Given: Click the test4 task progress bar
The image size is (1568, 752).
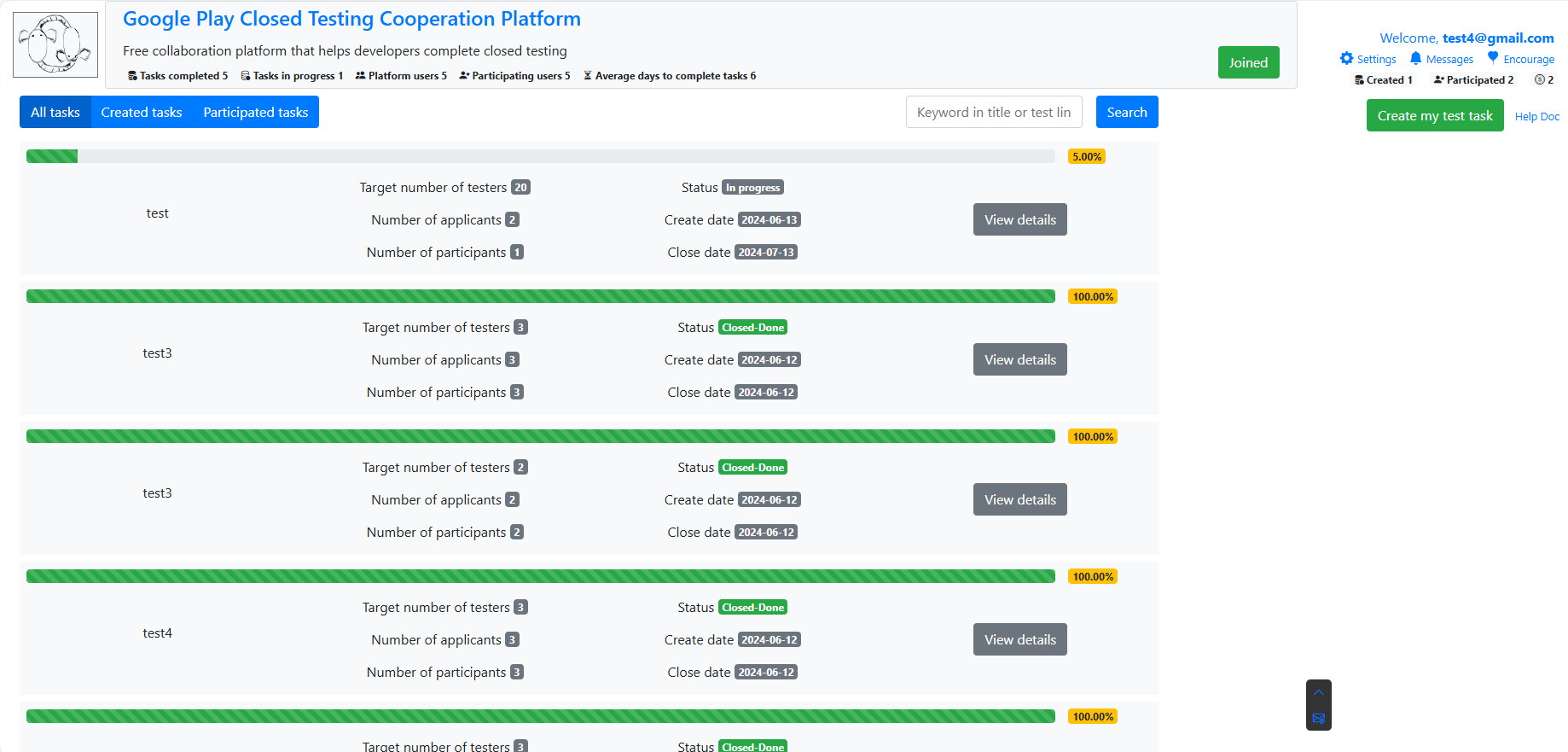Looking at the screenshot, I should pyautogui.click(x=541, y=576).
